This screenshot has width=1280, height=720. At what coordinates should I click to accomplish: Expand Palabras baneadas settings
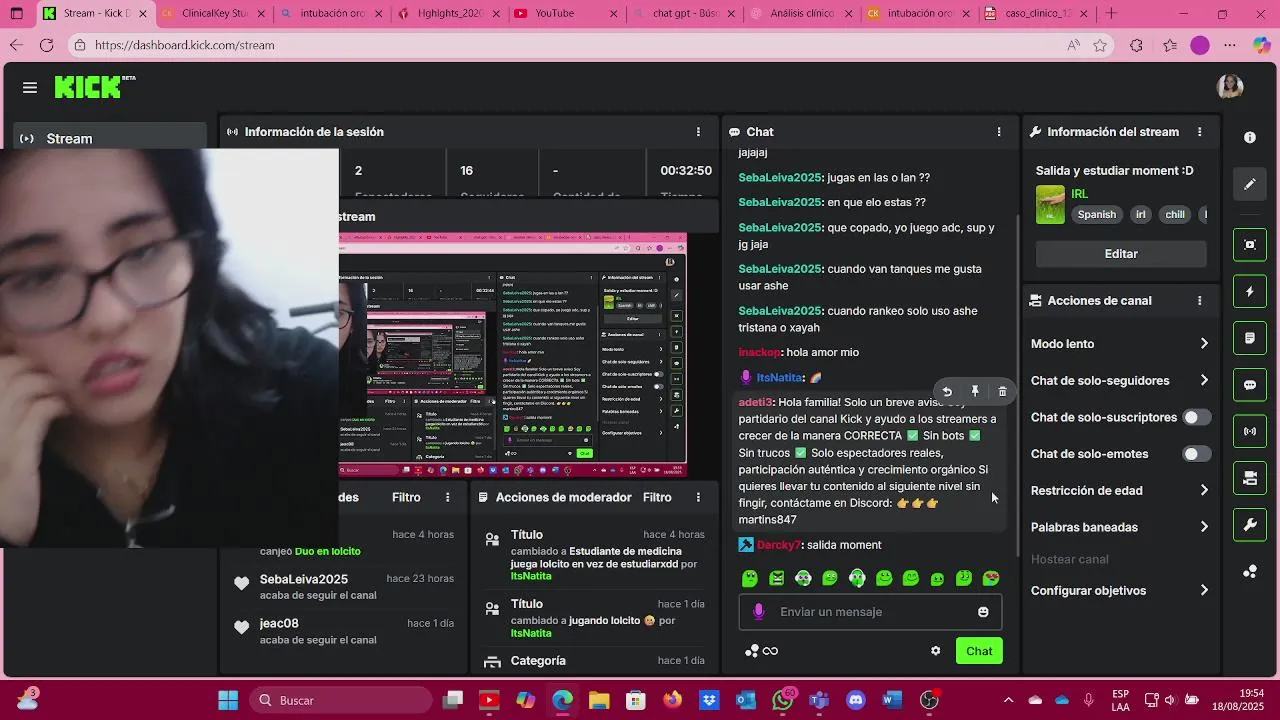[1120, 527]
